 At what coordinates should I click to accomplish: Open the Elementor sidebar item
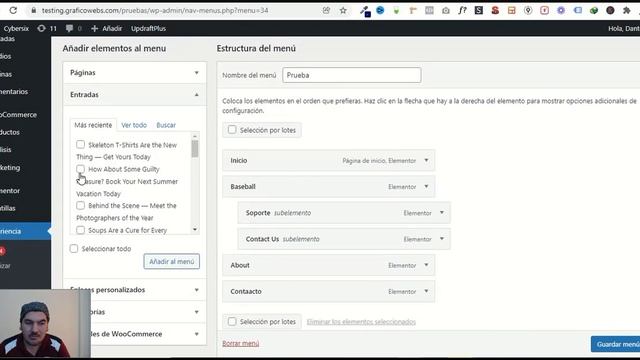click(10, 191)
